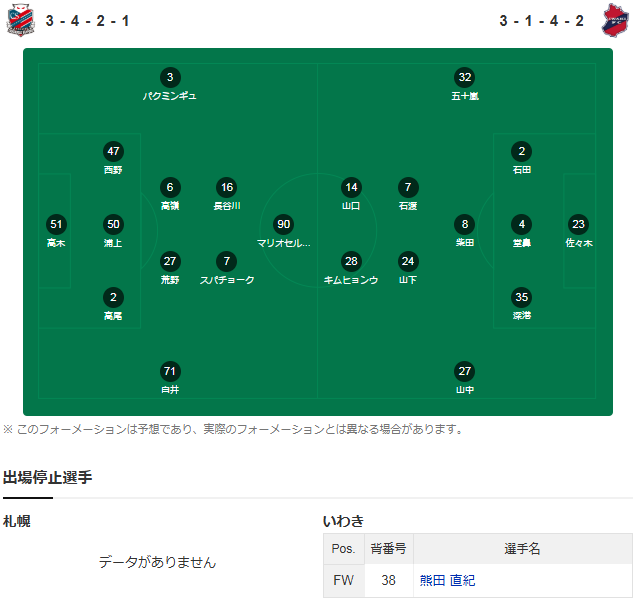Click the 選手名 column header
Image resolution: width=635 pixels, height=600 pixels.
click(522, 549)
